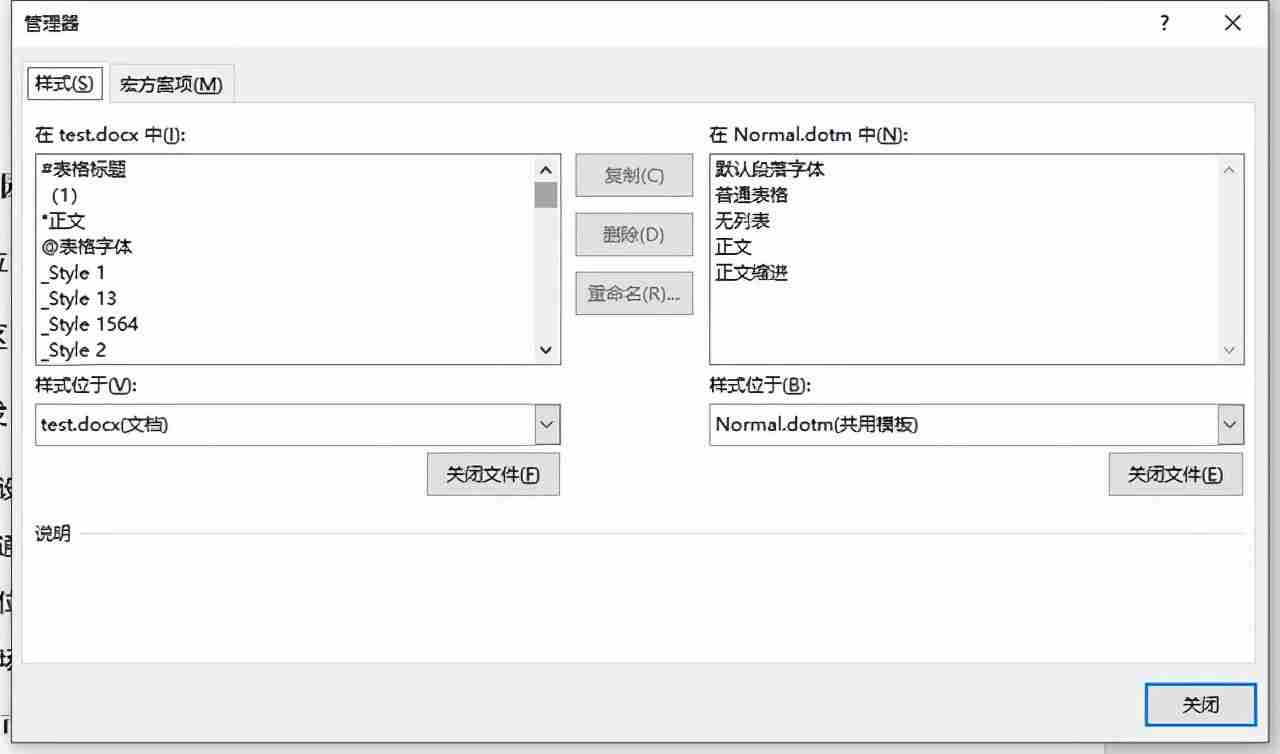Image resolution: width=1280 pixels, height=754 pixels.
Task: Select _Style 1564 in the left list
Action: 90,324
